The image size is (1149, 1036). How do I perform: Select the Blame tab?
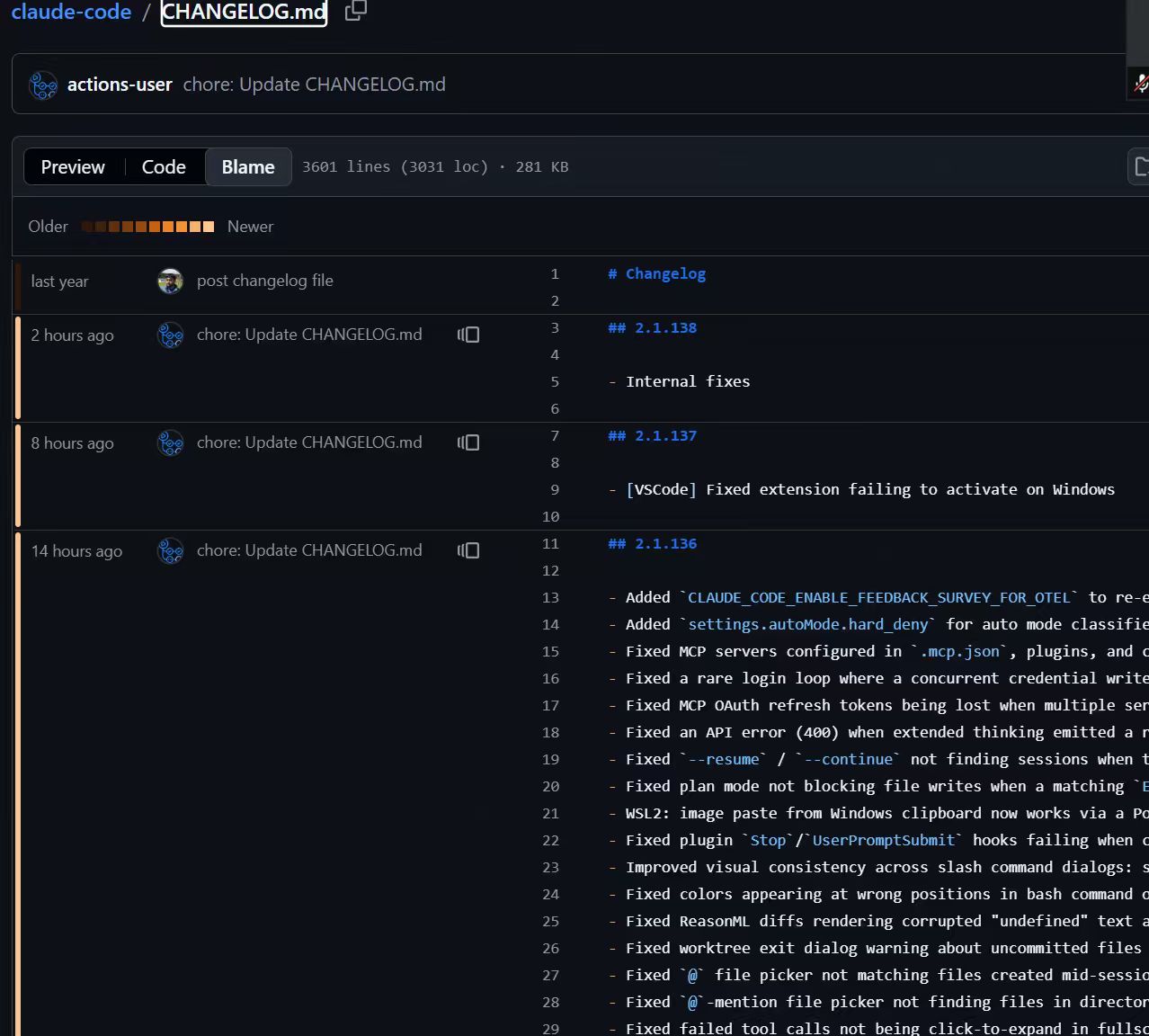pyautogui.click(x=248, y=167)
